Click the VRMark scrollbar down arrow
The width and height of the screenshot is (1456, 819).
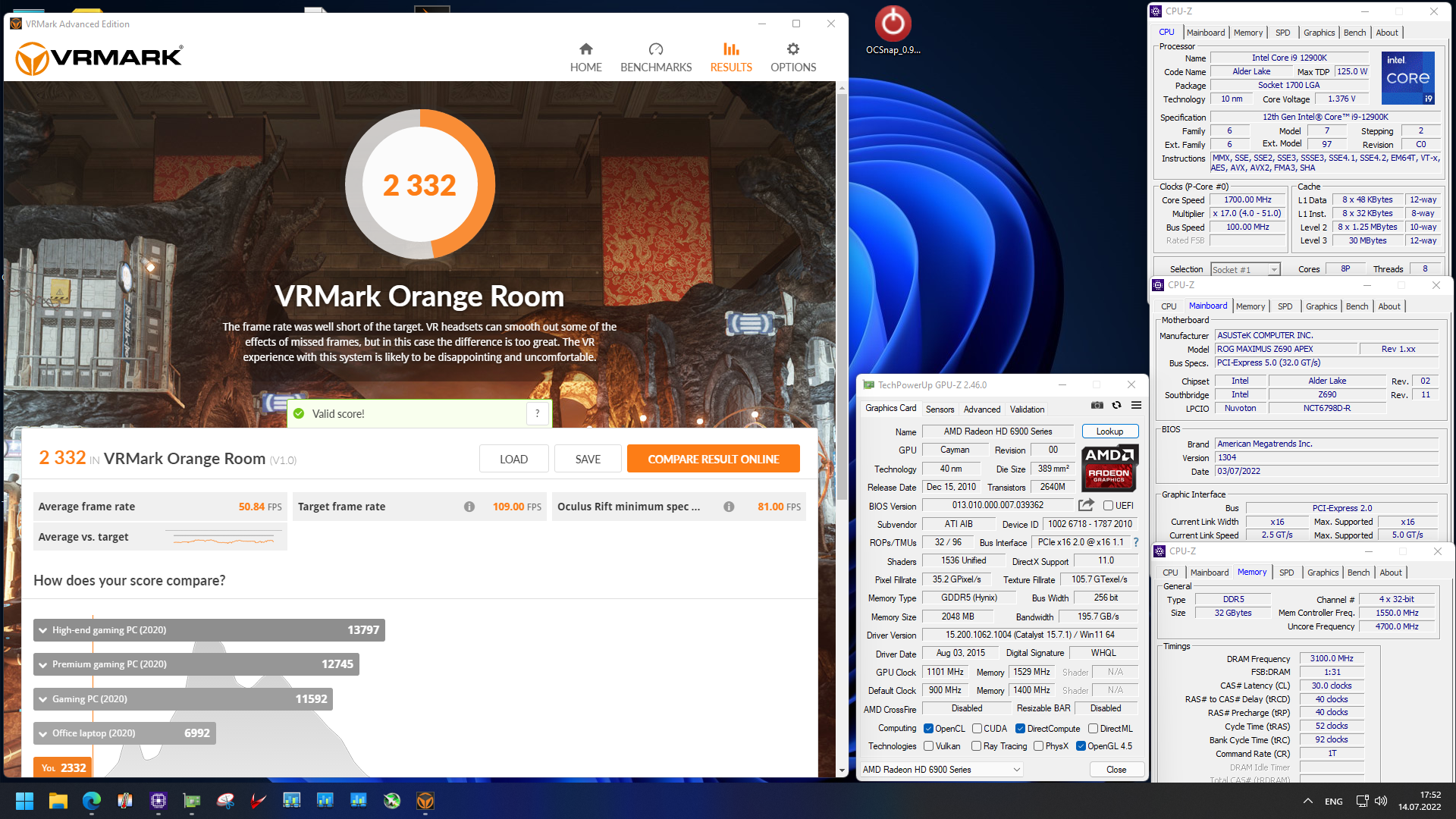click(842, 771)
